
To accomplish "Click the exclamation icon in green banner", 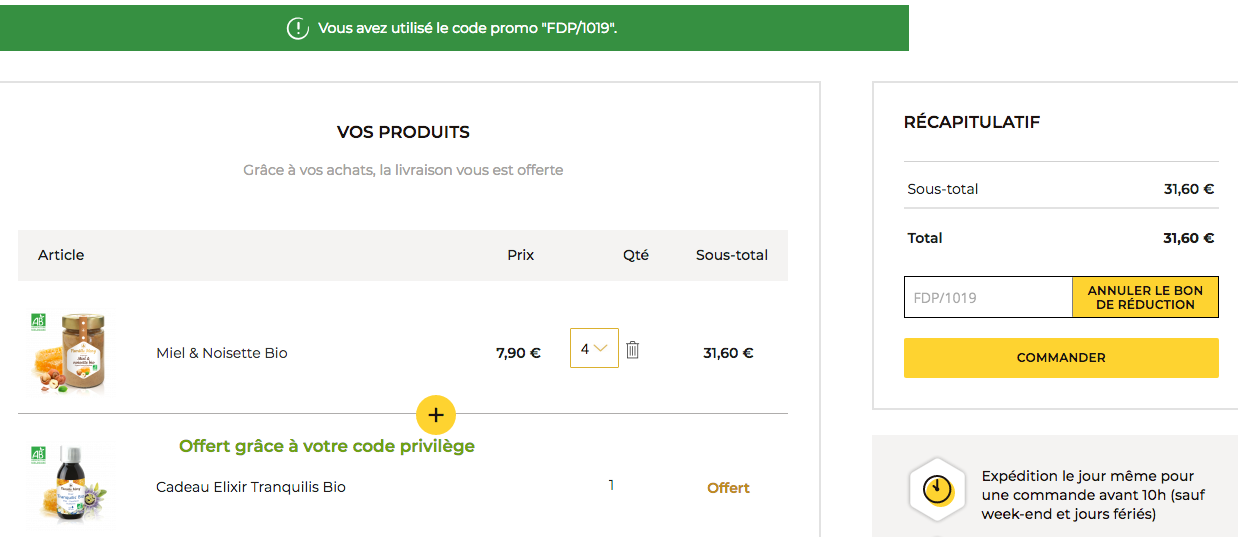I will tap(297, 28).
